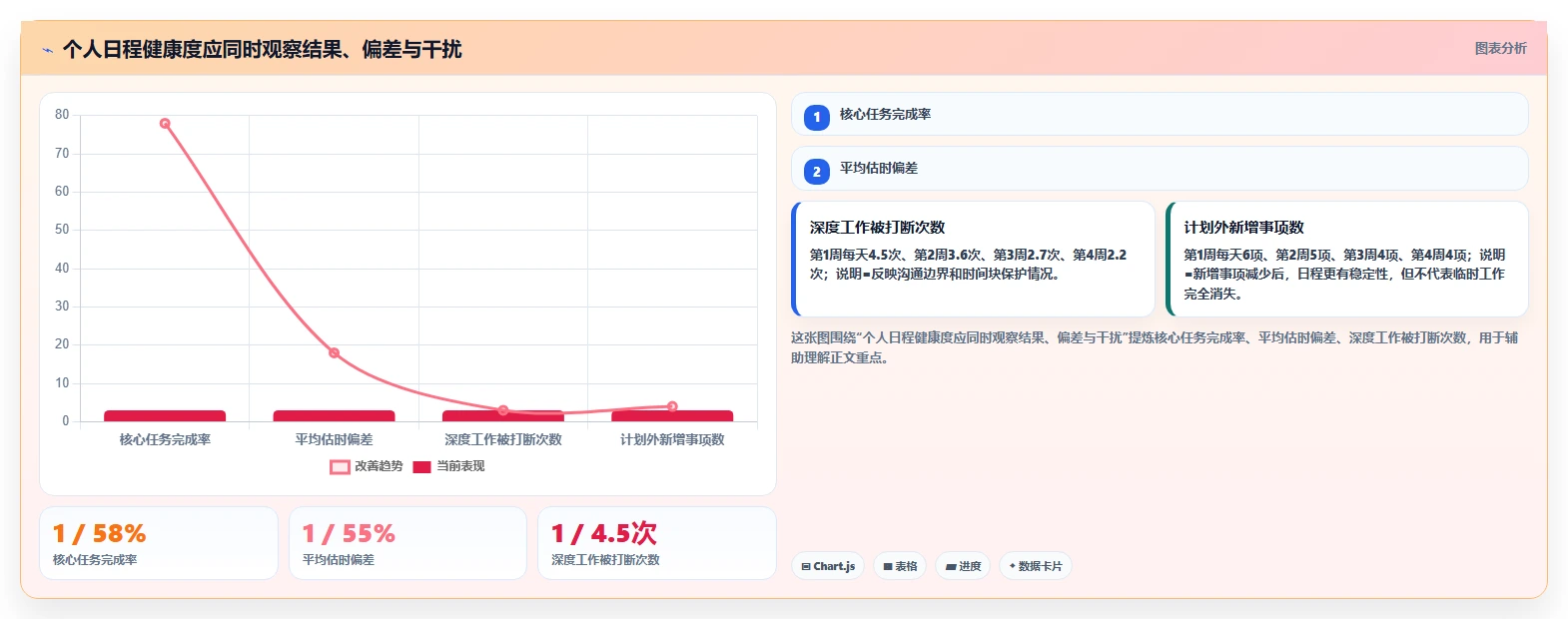Click the lightning icon beside the header title
Viewport: 1568px width, 619px height.
point(47,50)
